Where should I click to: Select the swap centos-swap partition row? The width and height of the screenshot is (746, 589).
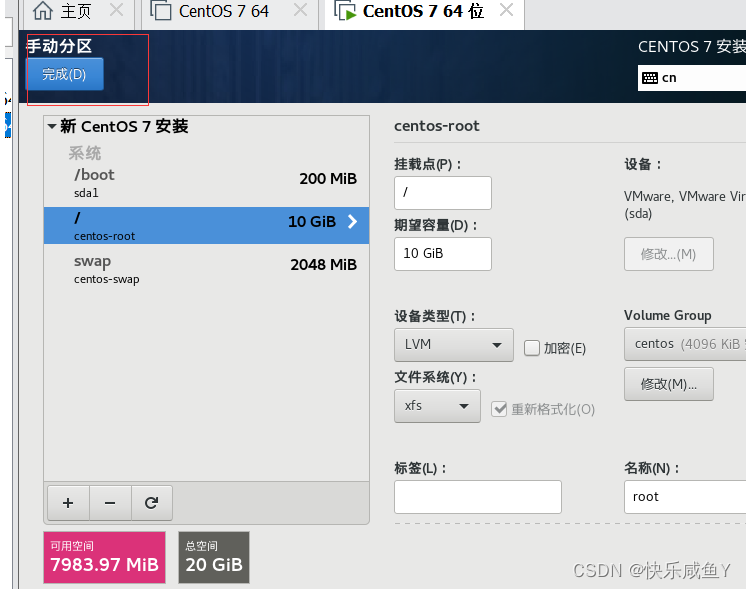(x=206, y=269)
